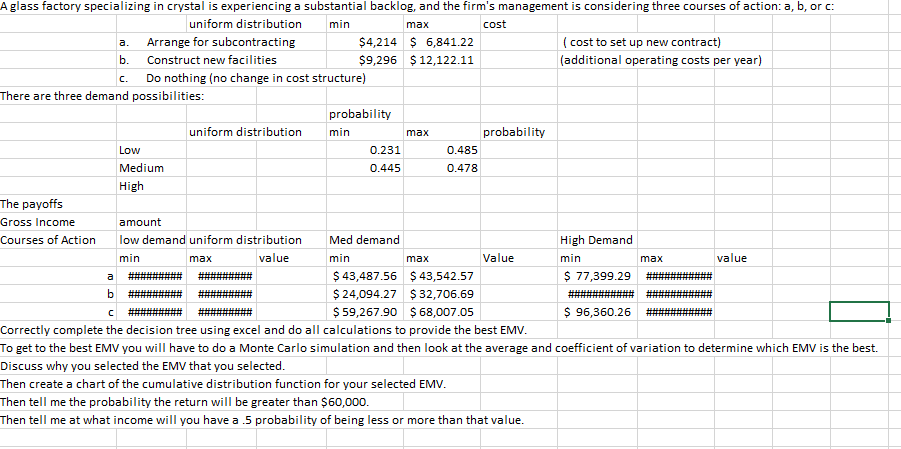Select the 'Arrange for subcontracting' cell
Viewport: 901px width, 449px height.
tap(220, 42)
